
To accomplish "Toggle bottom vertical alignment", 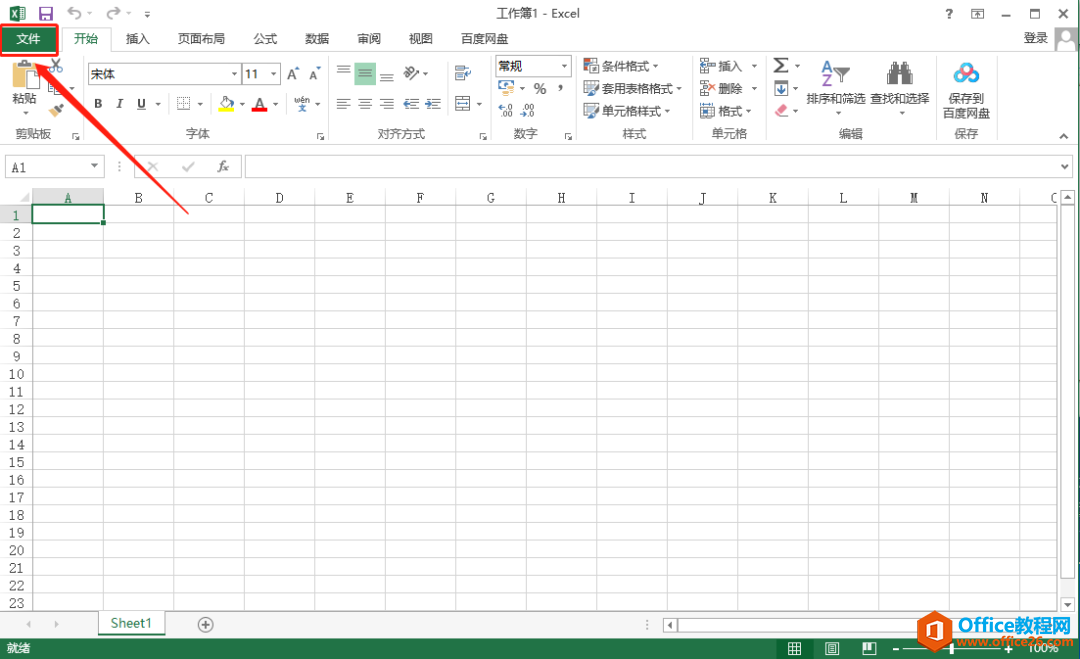I will pos(387,74).
